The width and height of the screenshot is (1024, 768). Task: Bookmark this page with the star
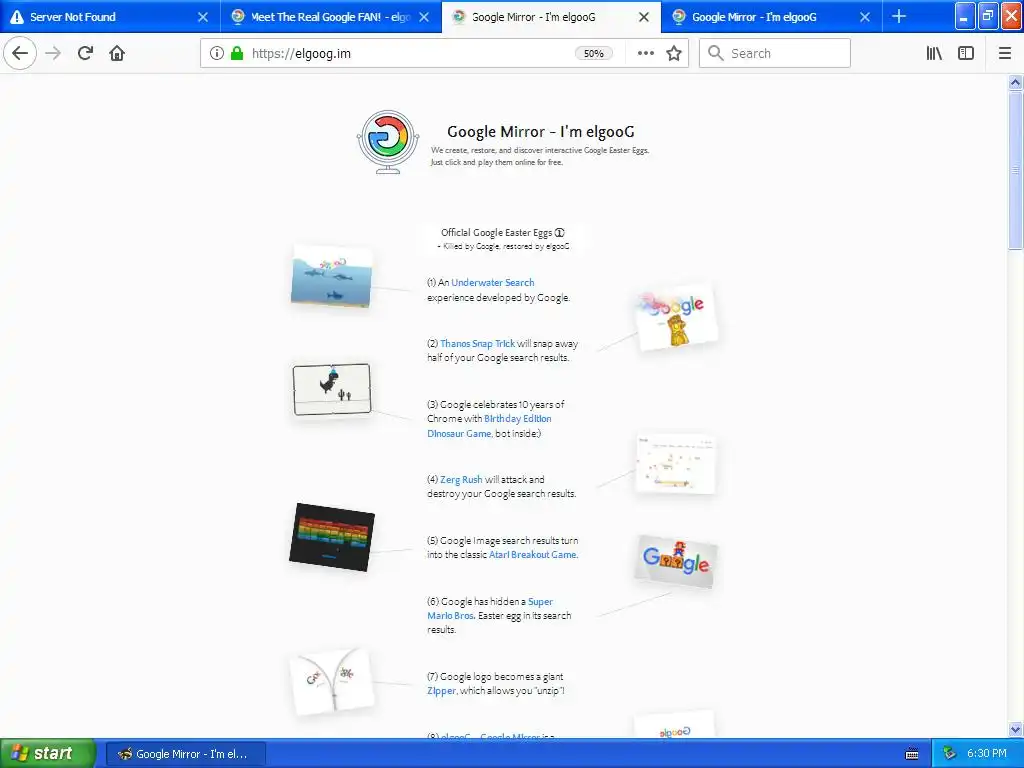point(674,53)
